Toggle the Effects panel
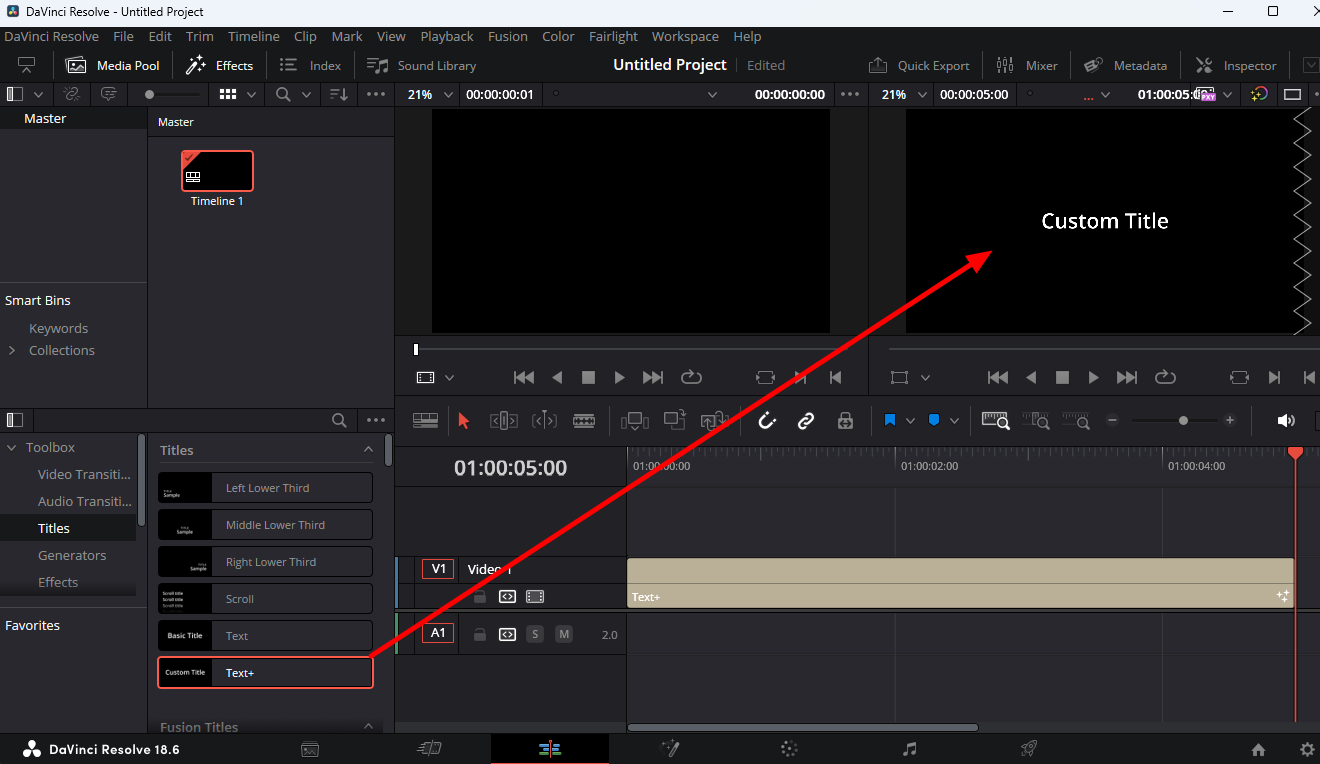Screen dimensions: 1320x764 coord(220,65)
